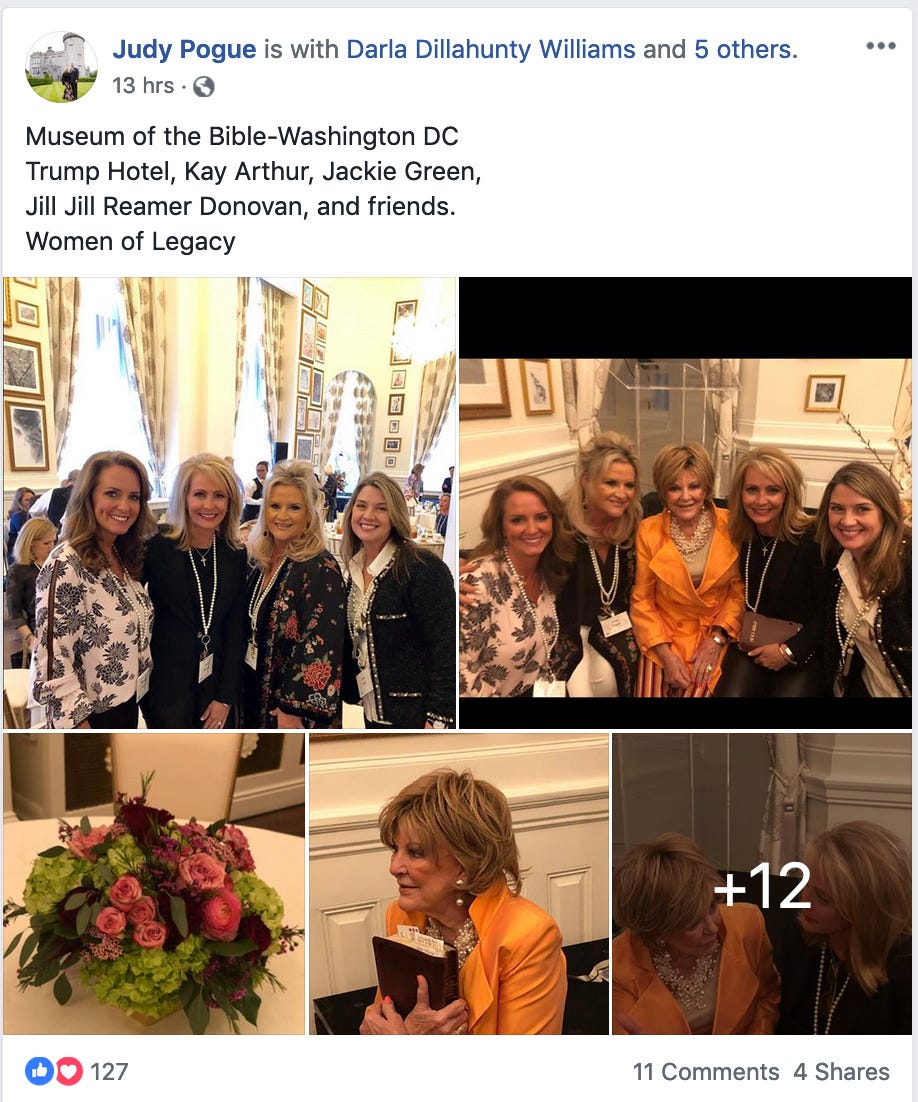This screenshot has height=1102, width=918.
Task: Open the 11 Comments link
Action: (x=706, y=1072)
